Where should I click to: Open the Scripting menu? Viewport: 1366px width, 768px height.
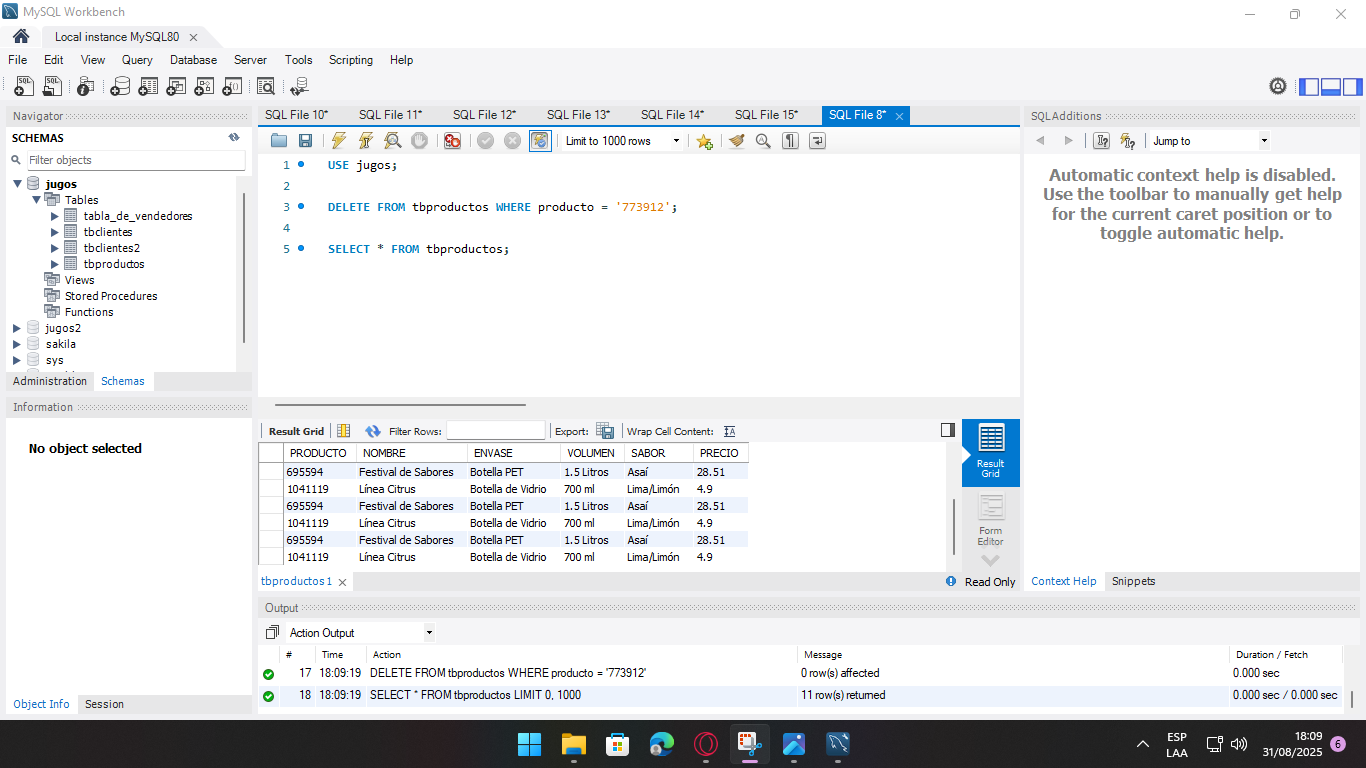[x=351, y=60]
